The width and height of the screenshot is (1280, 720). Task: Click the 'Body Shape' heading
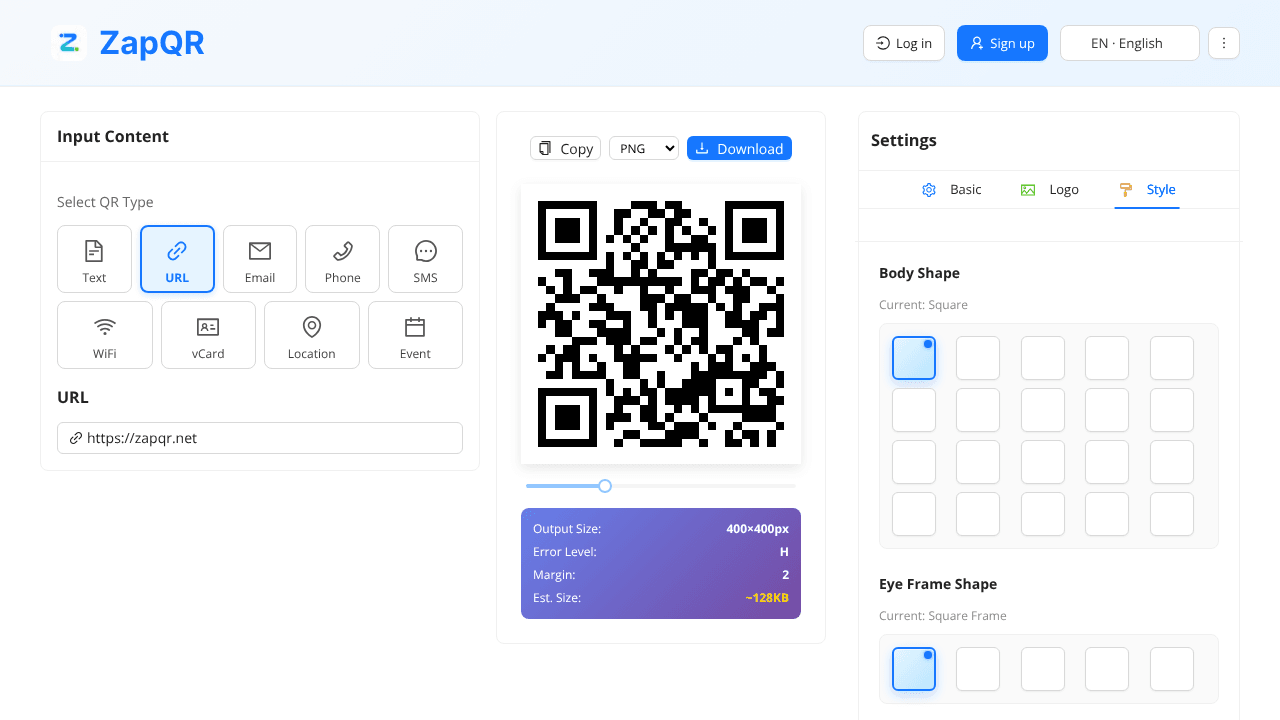(919, 273)
